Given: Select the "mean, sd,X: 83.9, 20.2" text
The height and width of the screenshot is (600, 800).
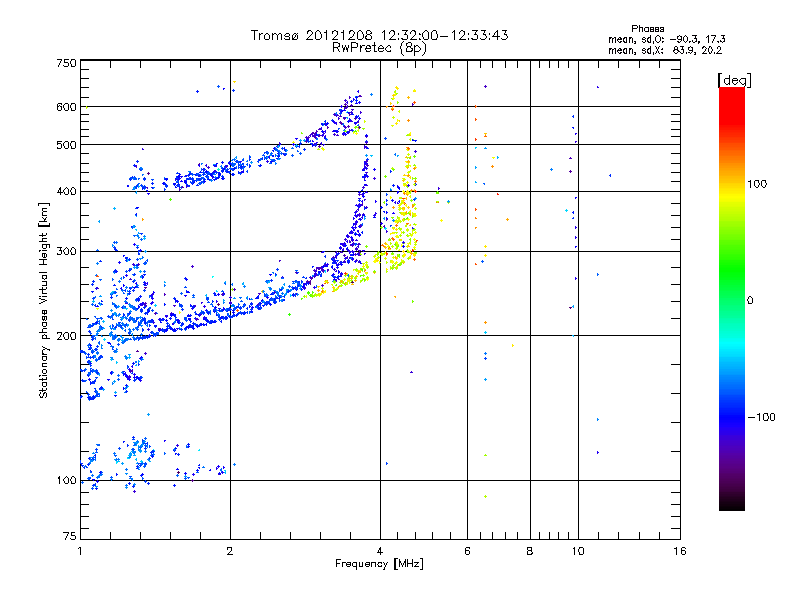Looking at the screenshot, I should (x=665, y=49).
